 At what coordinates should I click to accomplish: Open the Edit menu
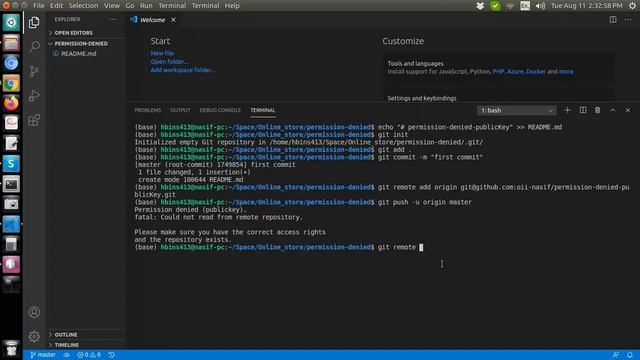coord(56,6)
